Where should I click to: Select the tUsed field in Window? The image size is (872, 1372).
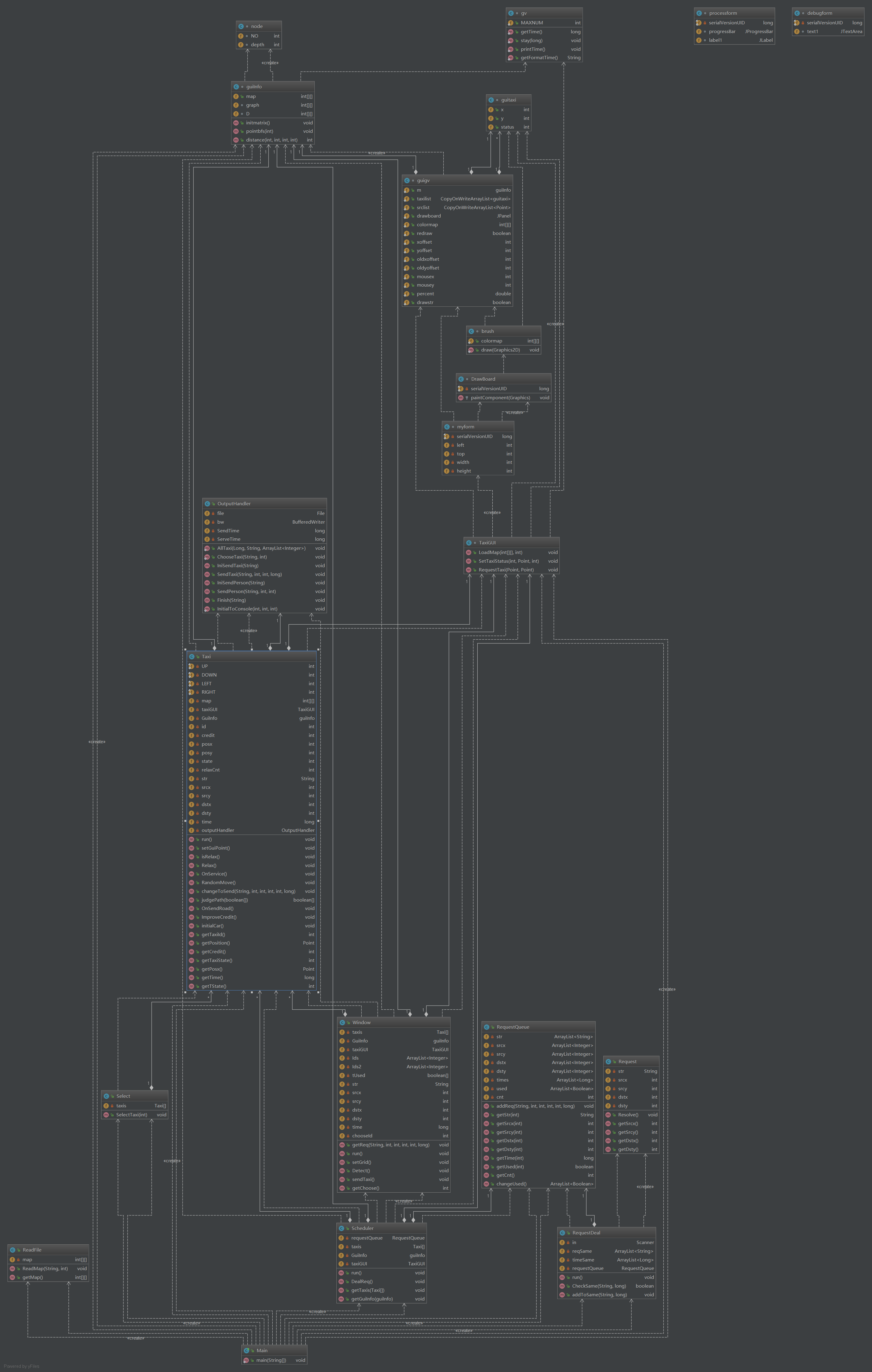[x=394, y=1076]
